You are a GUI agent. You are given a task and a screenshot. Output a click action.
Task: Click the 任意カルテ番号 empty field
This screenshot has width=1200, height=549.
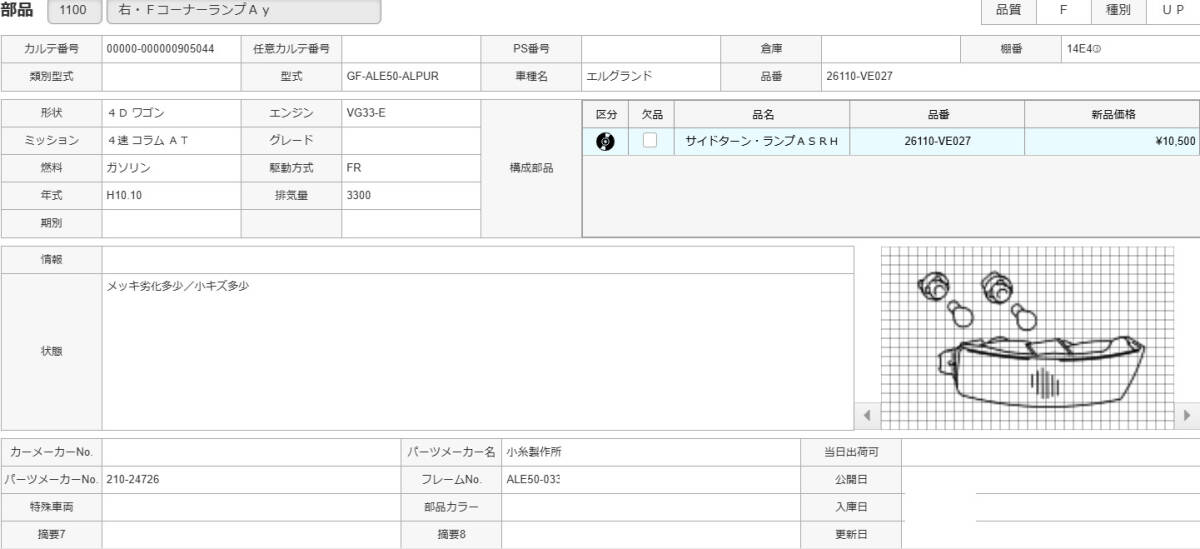pyautogui.click(x=411, y=48)
